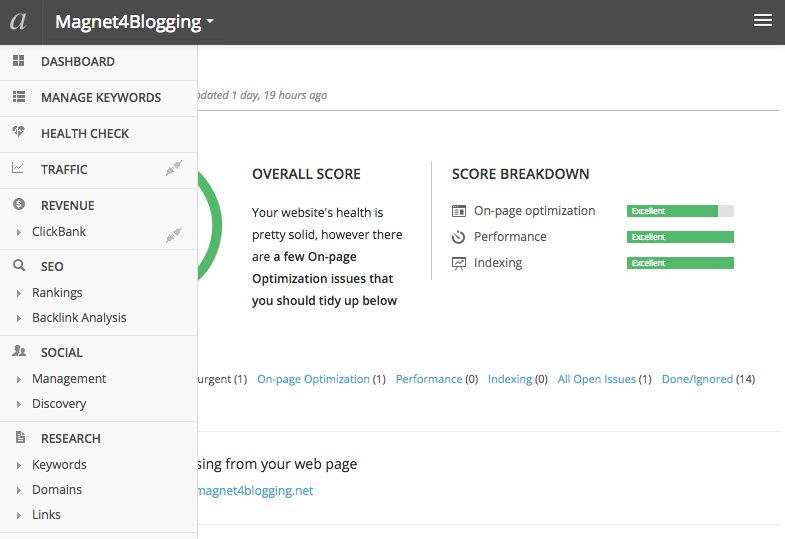Open MANAGE KEYWORDS menu item
785x539 pixels.
[x=101, y=98]
